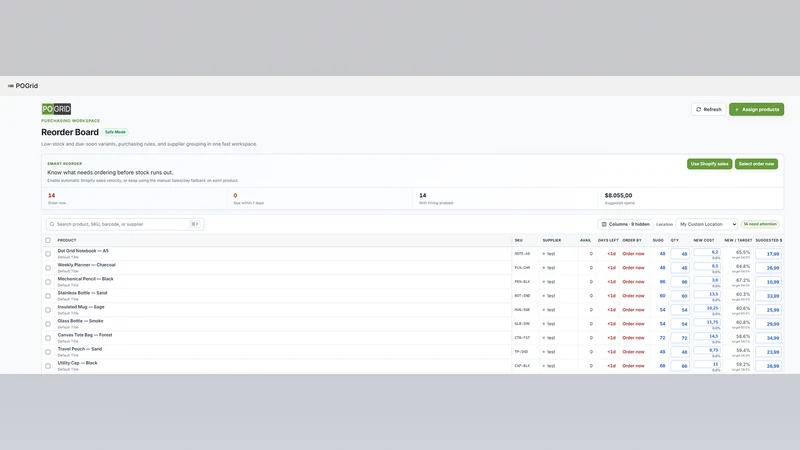This screenshot has height=450, width=800.
Task: Click product name Mechanical Pencil — Black
Action: tap(86, 279)
